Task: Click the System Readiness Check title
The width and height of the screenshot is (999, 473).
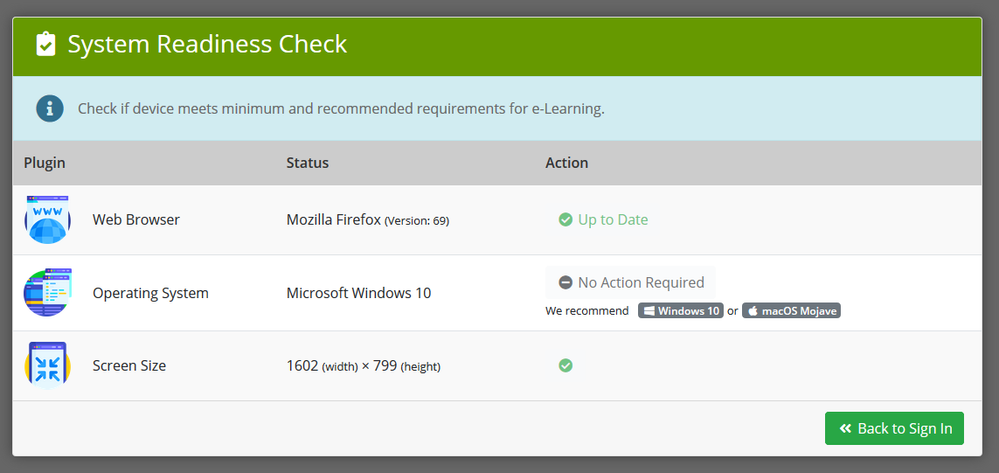Action: 207,45
